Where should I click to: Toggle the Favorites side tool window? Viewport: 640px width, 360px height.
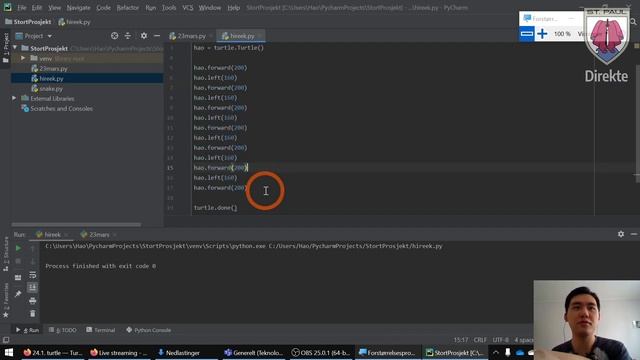click(x=6, y=300)
